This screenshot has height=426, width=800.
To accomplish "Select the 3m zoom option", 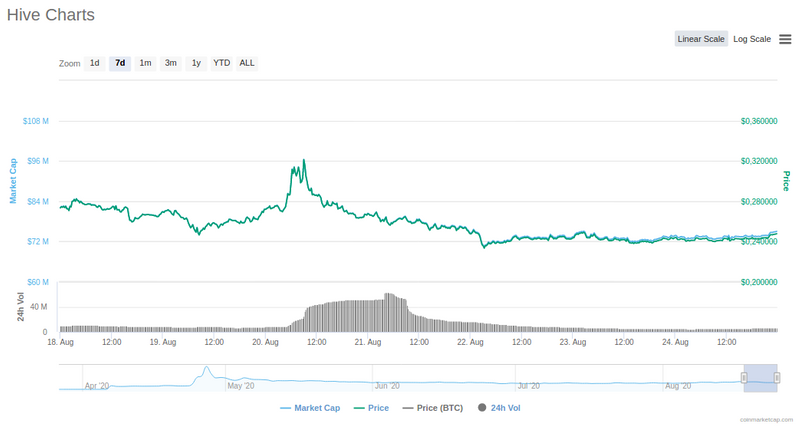I will 170,63.
